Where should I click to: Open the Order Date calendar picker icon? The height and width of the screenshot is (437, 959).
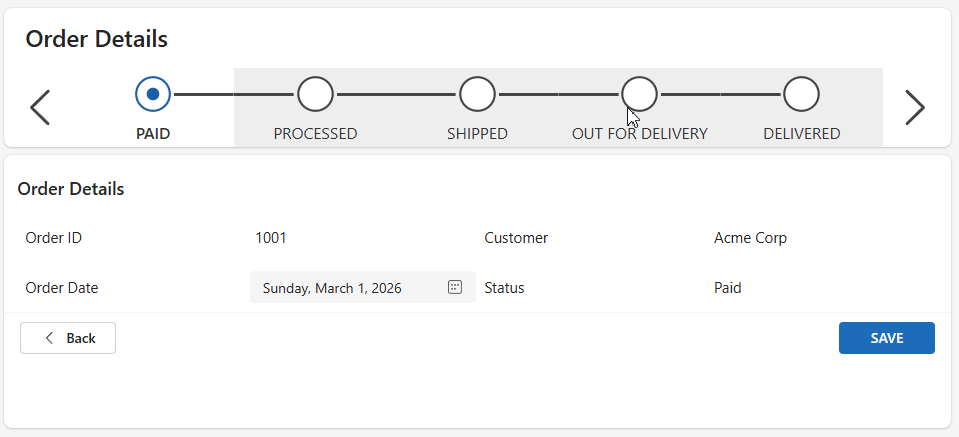pos(455,287)
